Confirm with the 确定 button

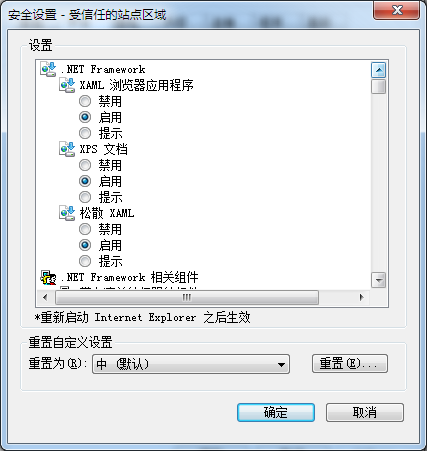[276, 412]
